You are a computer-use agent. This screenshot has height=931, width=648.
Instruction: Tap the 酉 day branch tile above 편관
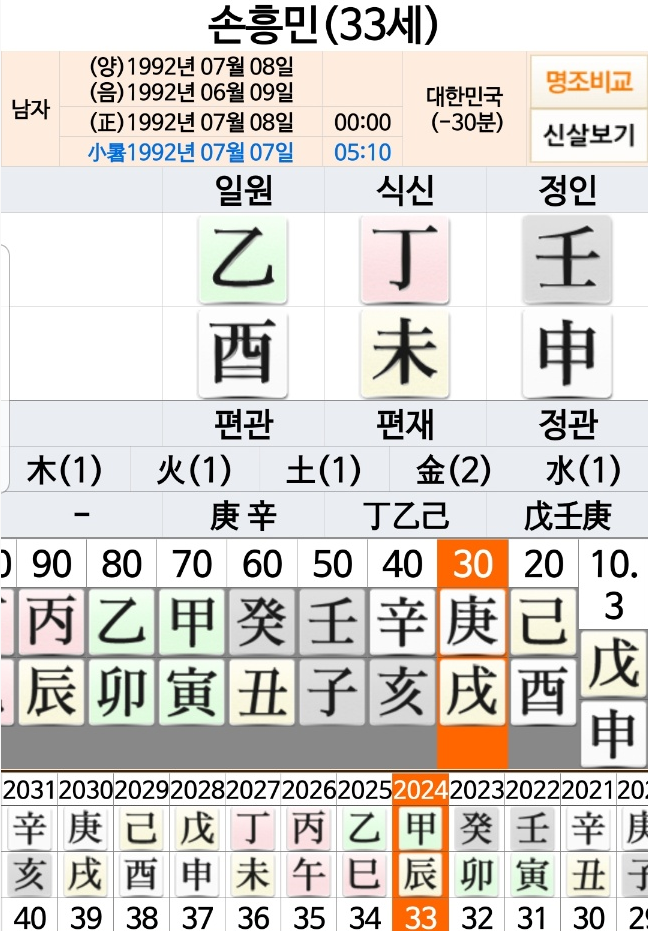(243, 353)
